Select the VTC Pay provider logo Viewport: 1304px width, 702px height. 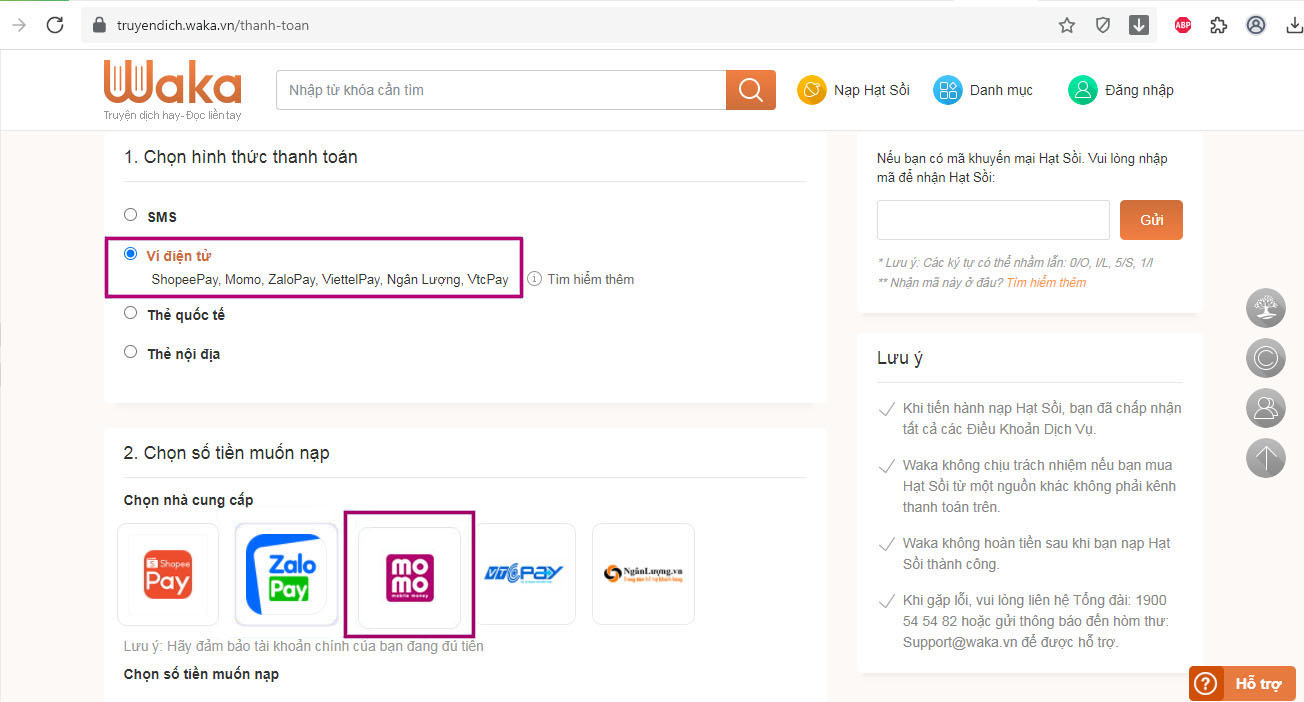[524, 573]
